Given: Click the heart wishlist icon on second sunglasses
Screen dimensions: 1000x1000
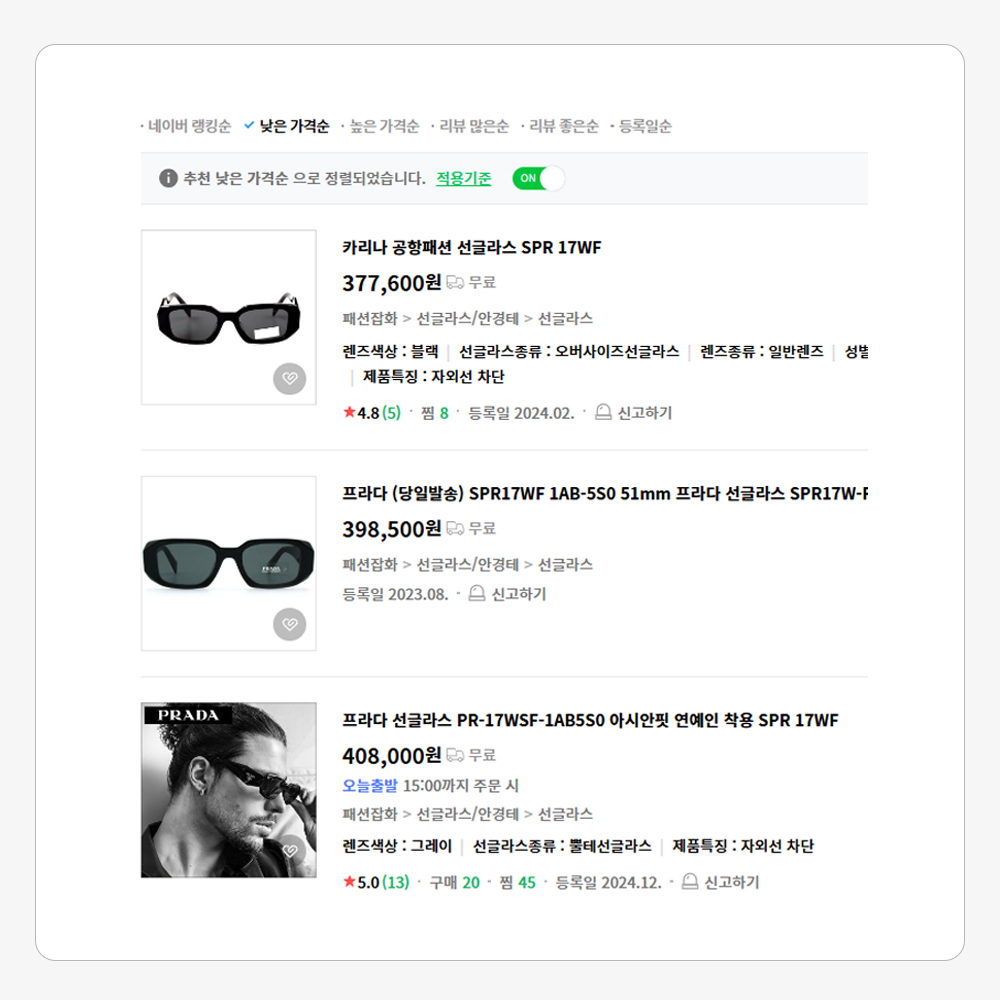Looking at the screenshot, I should pyautogui.click(x=290, y=624).
